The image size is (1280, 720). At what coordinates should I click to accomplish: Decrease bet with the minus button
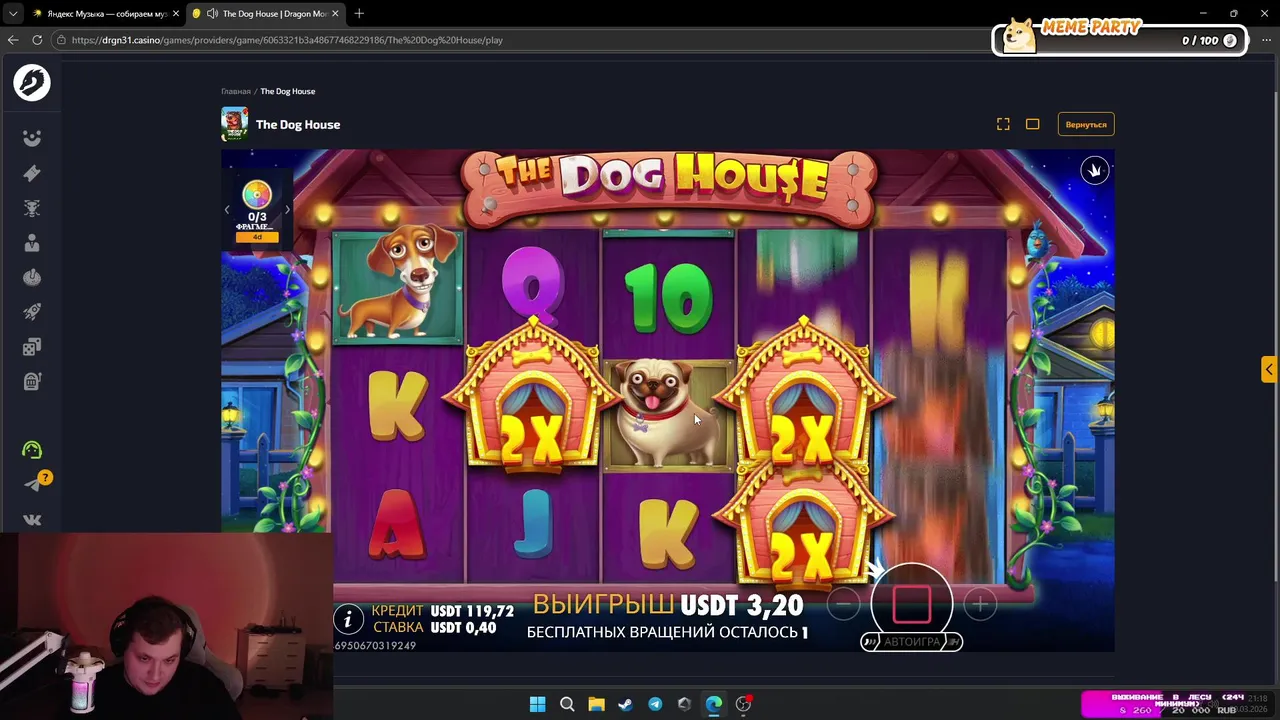844,604
